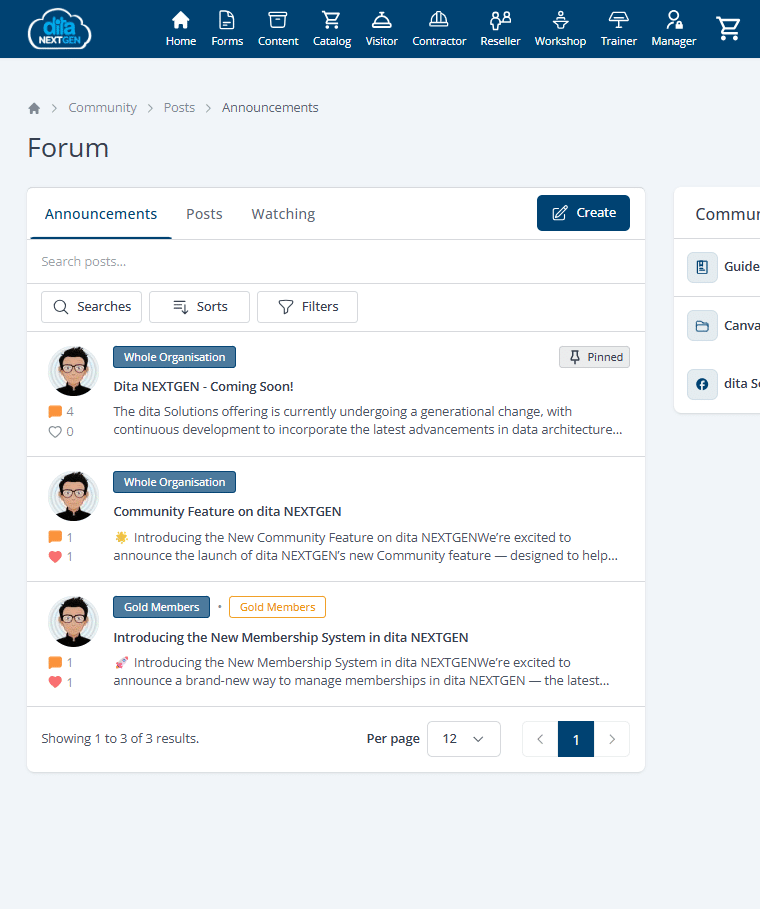Screen dimensions: 760x909
Task: Go to the Contractor hard hat icon
Action: click(439, 20)
